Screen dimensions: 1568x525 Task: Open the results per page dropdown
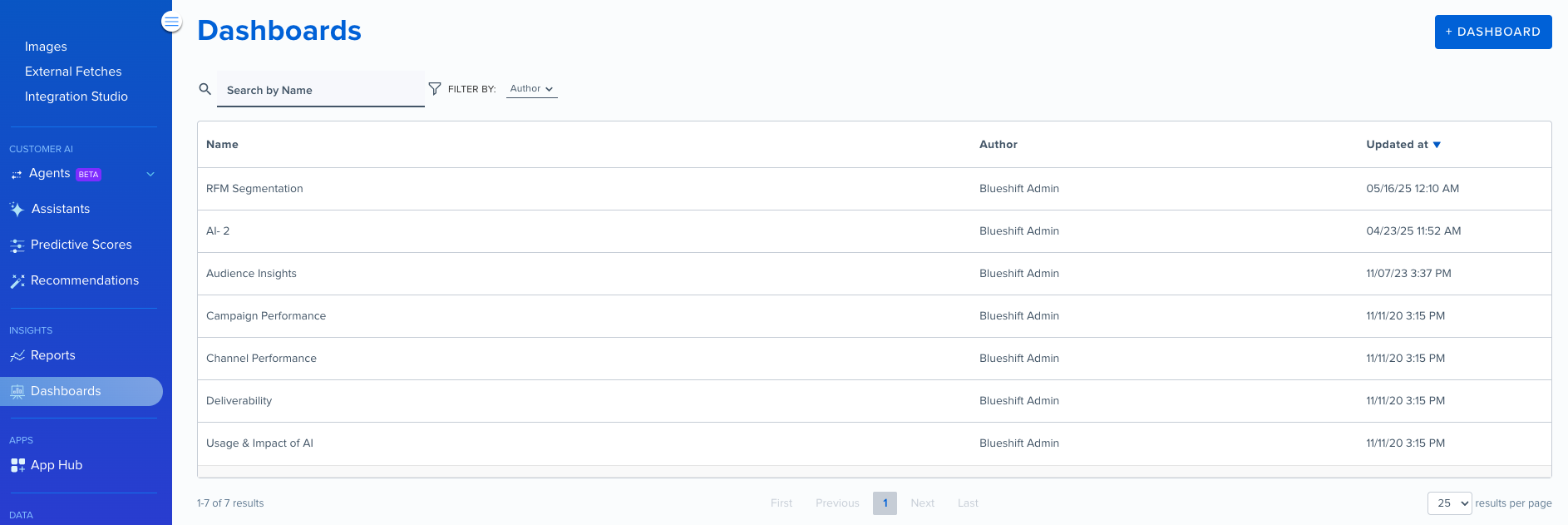(x=1450, y=503)
